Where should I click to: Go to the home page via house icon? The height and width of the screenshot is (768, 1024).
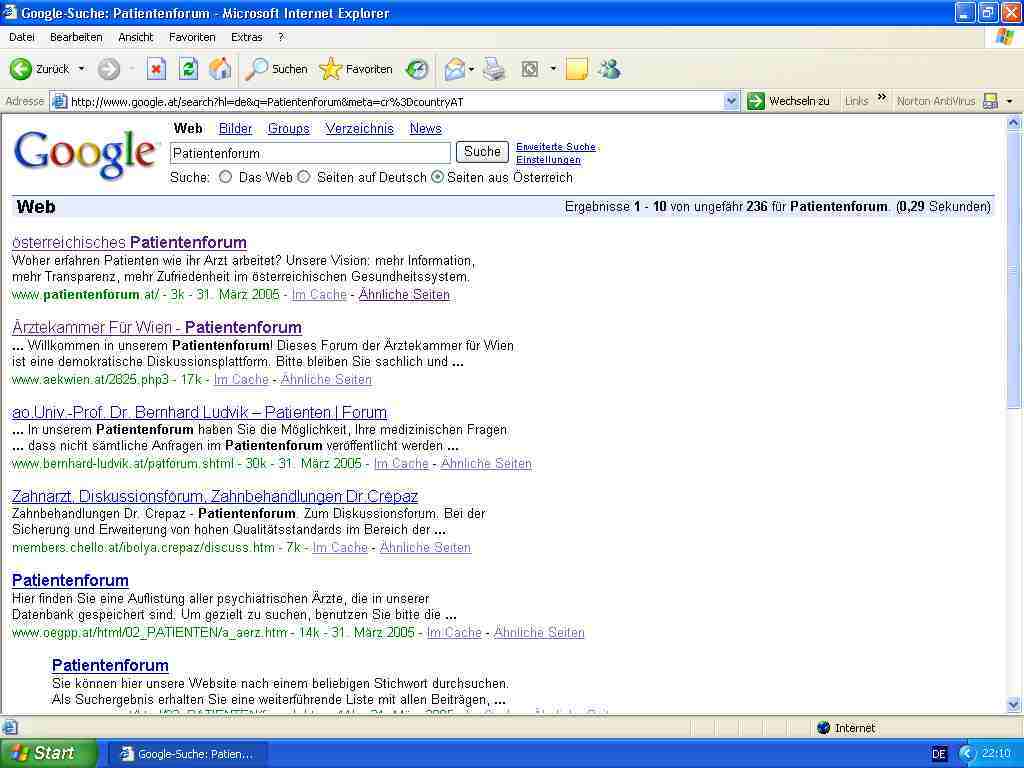[x=220, y=69]
